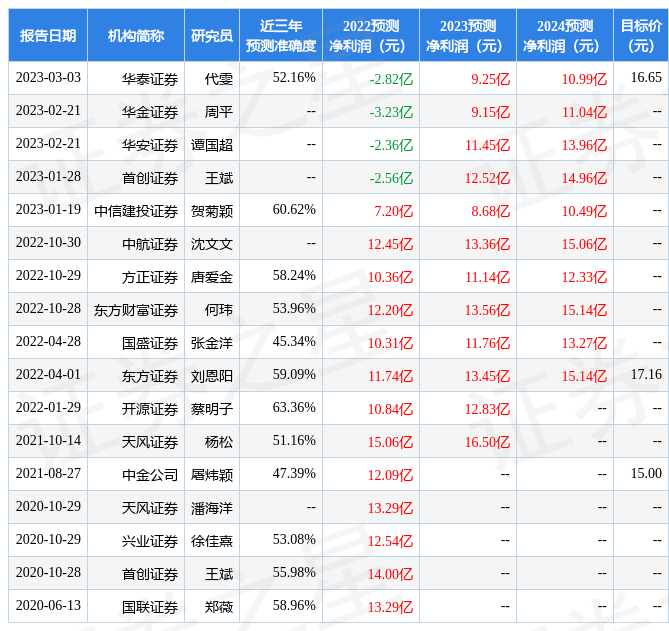The image size is (669, 631).
Task: Click the 目标价 column header
Action: point(641,35)
